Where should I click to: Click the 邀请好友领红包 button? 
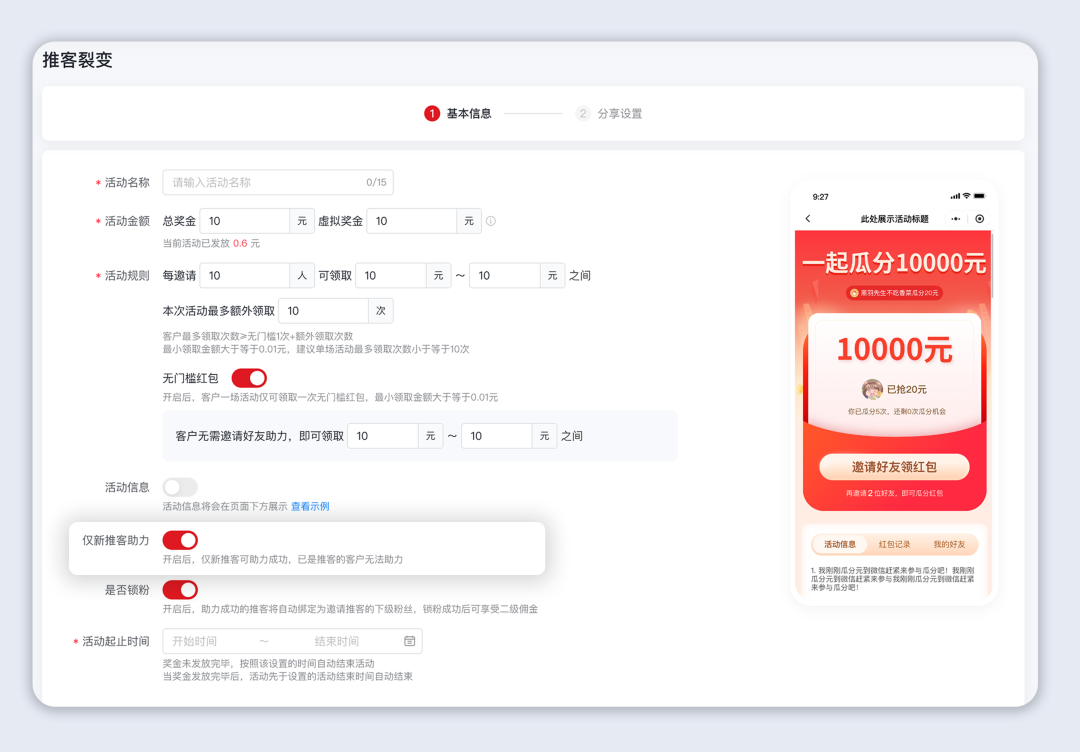893,467
